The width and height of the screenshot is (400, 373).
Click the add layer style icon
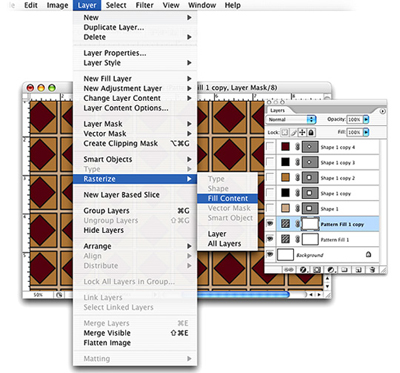(x=303, y=269)
